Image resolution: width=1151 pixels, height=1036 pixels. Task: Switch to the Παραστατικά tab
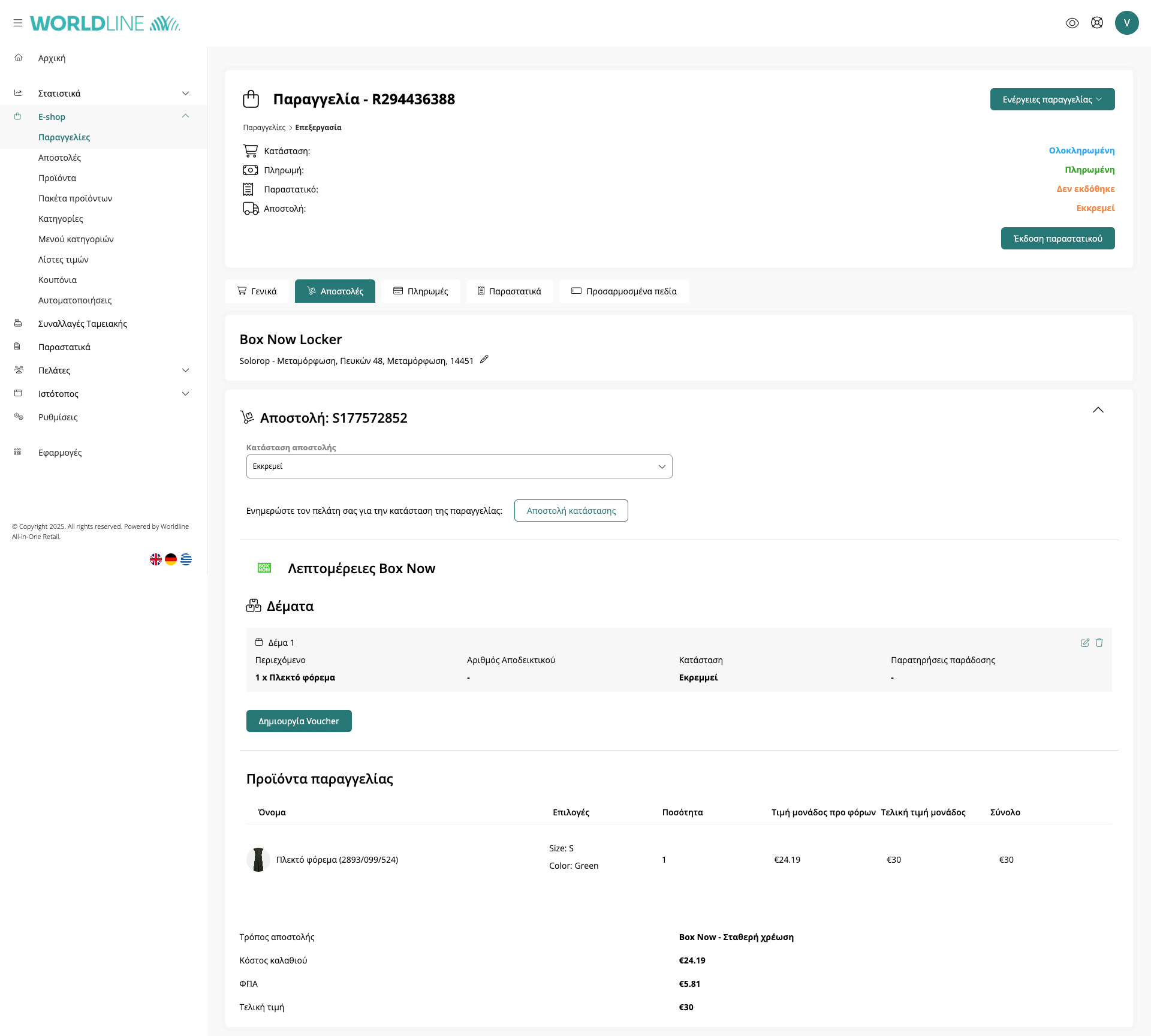tap(509, 291)
